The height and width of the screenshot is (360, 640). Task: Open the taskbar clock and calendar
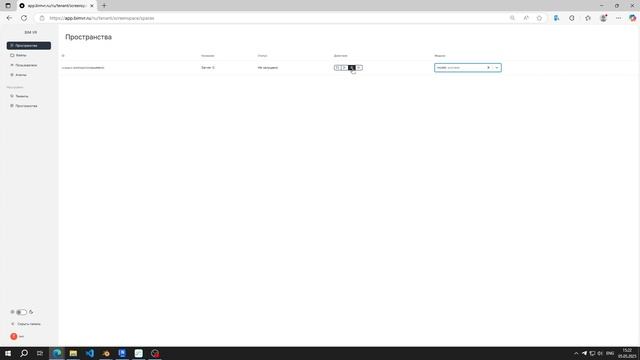[627, 353]
